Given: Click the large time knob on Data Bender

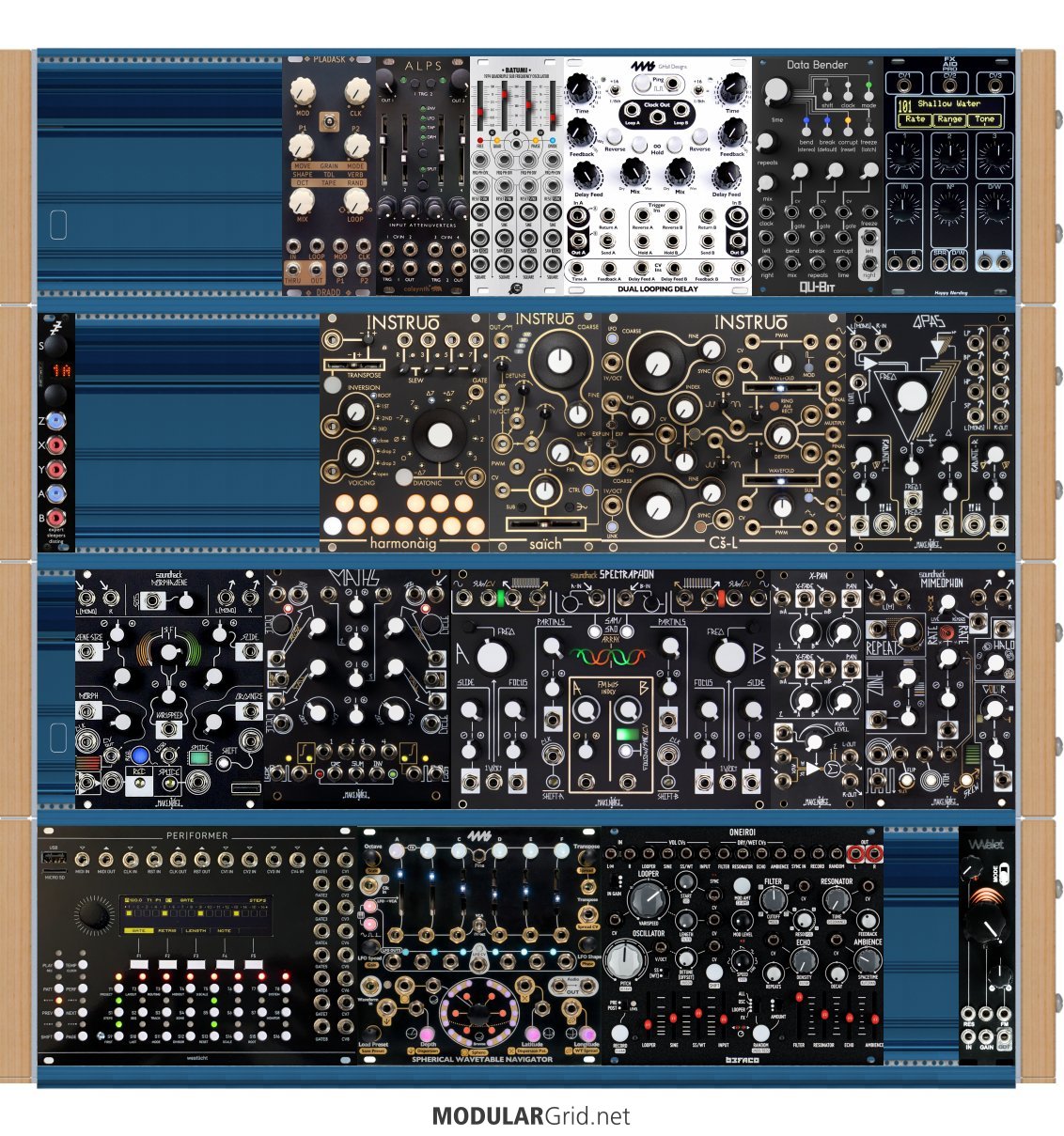Looking at the screenshot, I should (778, 91).
